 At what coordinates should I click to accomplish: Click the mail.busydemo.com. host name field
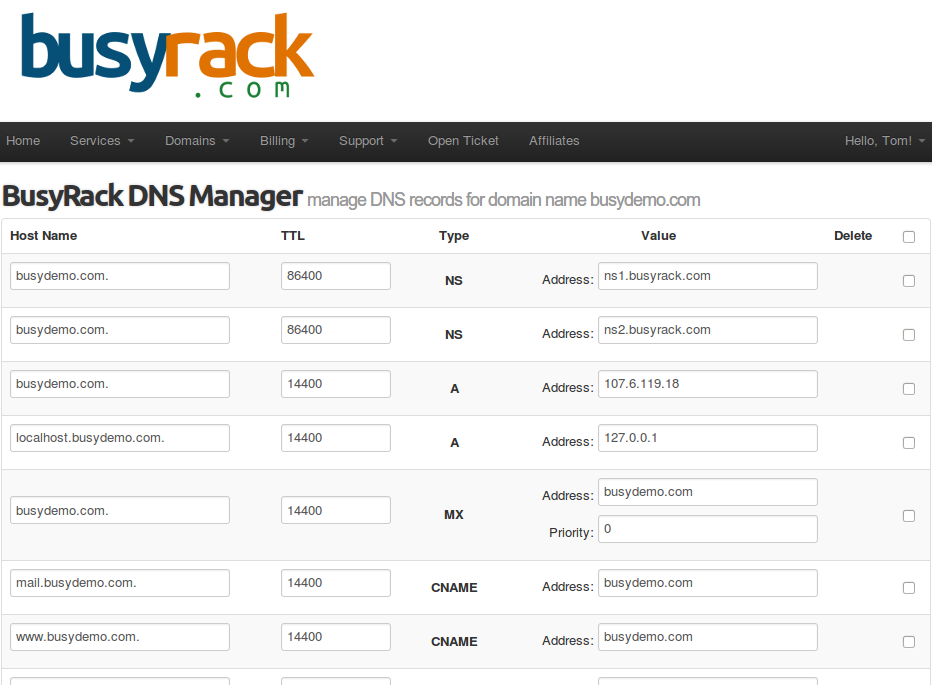pos(120,583)
